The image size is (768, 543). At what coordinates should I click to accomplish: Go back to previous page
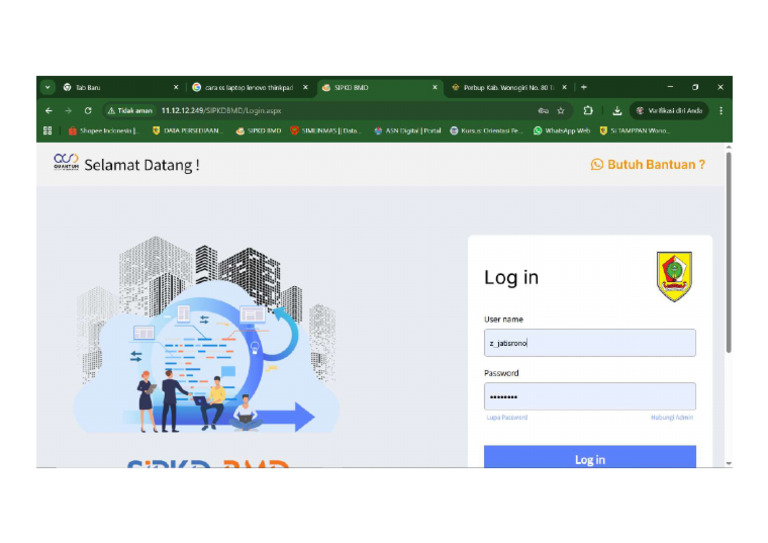(x=49, y=111)
